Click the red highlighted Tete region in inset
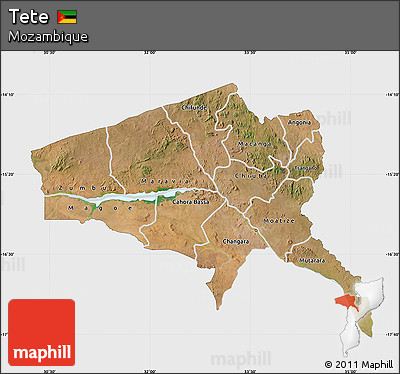 pos(347,302)
